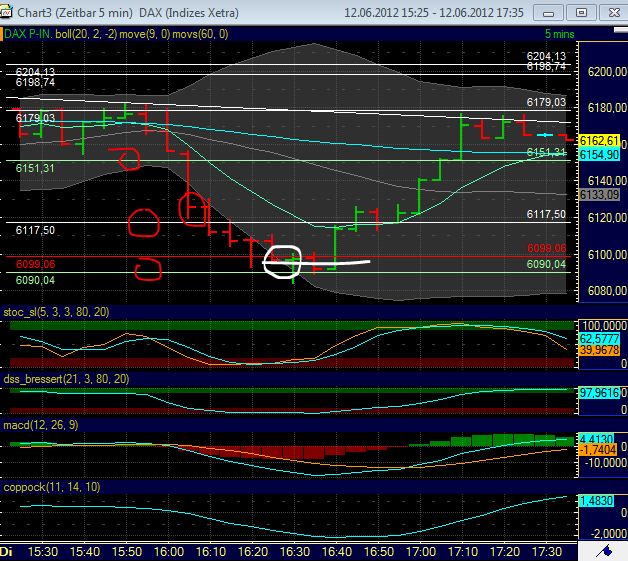Close the Chart3 DAX window
Viewport: 628px width, 561px height.
point(614,13)
